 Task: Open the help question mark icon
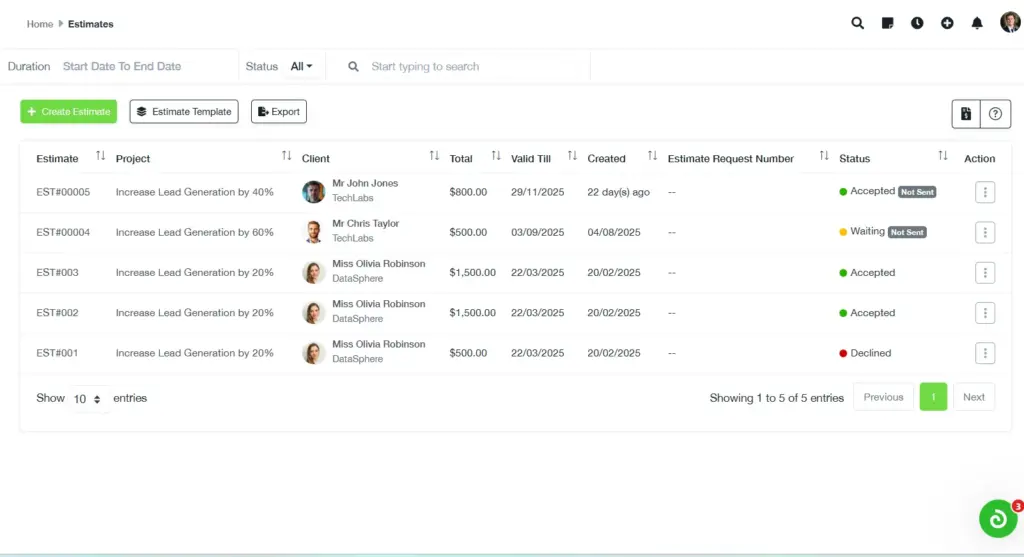point(995,114)
